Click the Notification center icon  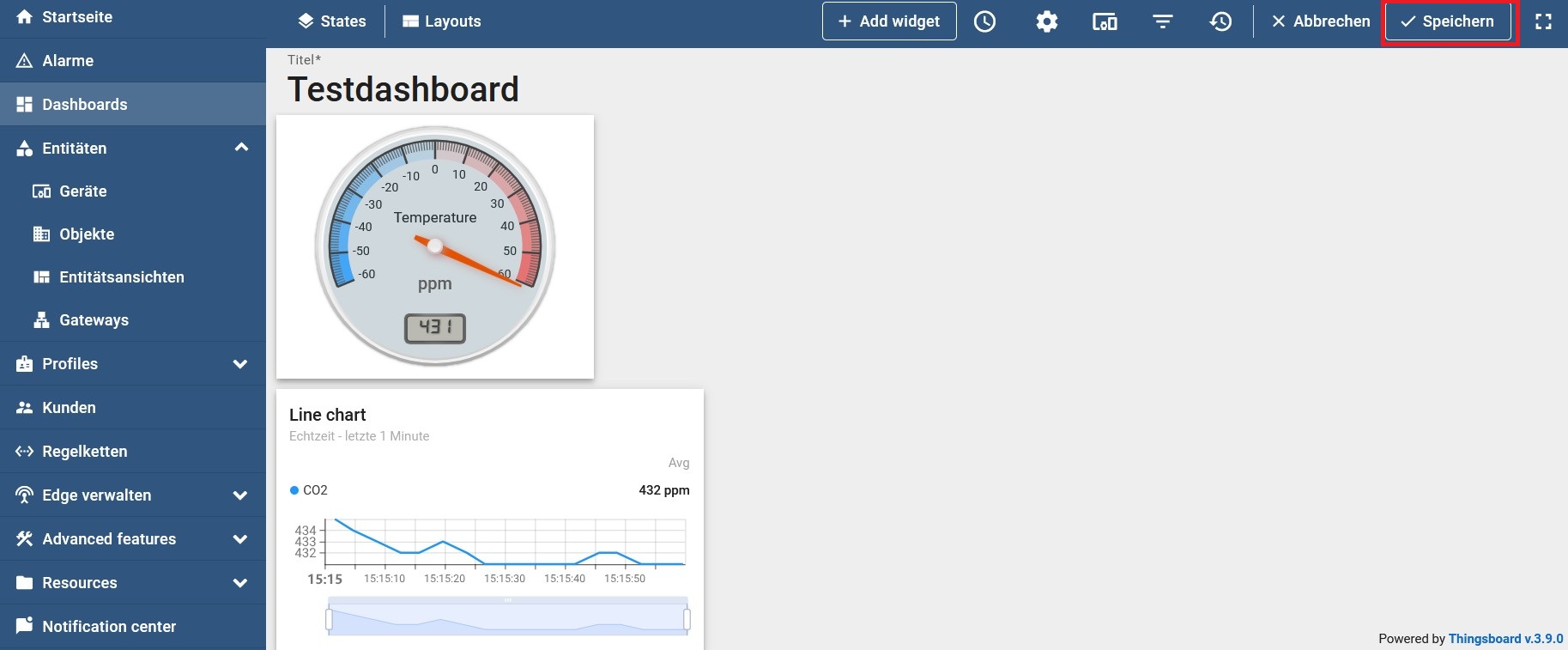point(24,626)
